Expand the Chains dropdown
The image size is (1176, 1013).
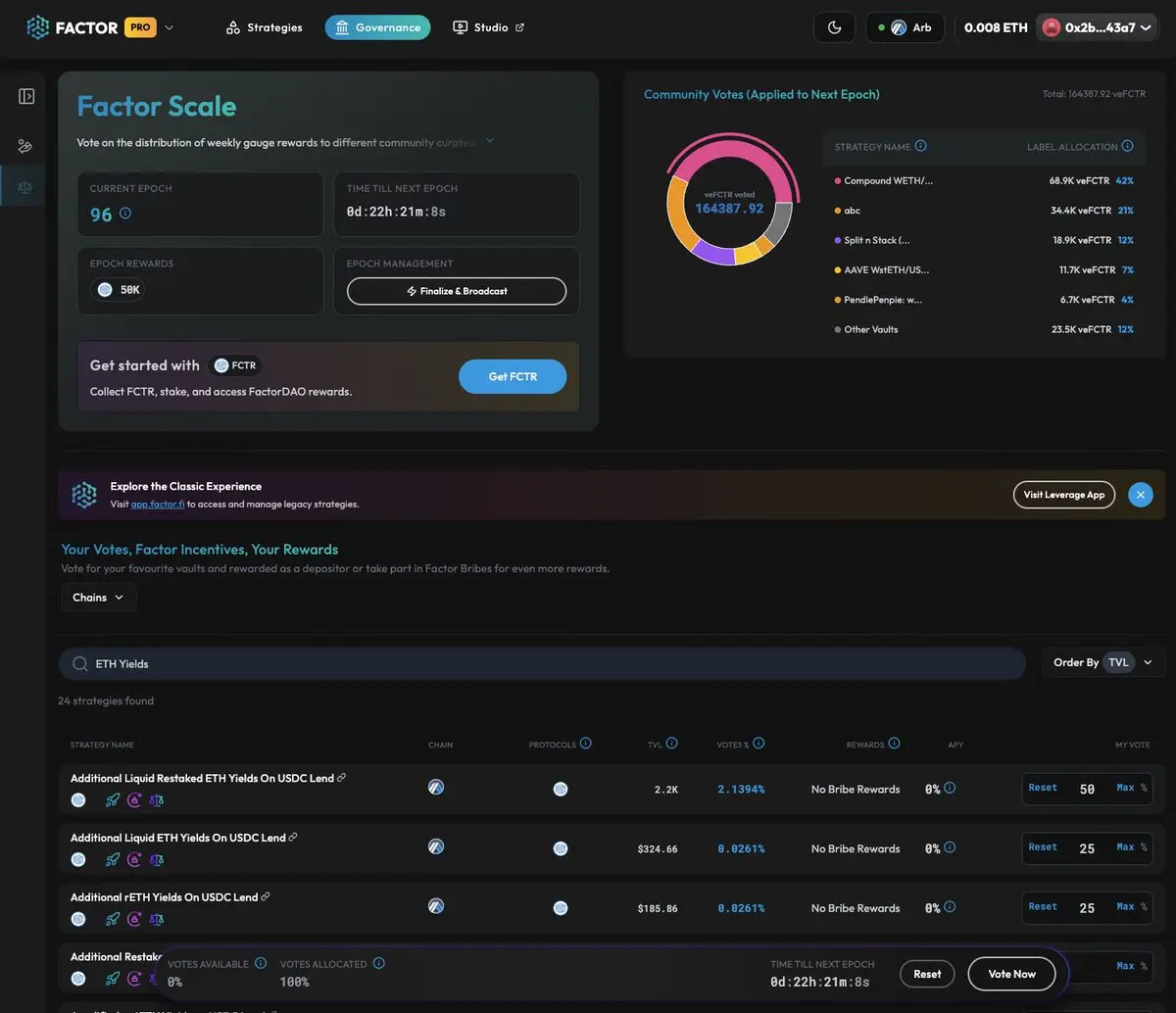pyautogui.click(x=98, y=598)
